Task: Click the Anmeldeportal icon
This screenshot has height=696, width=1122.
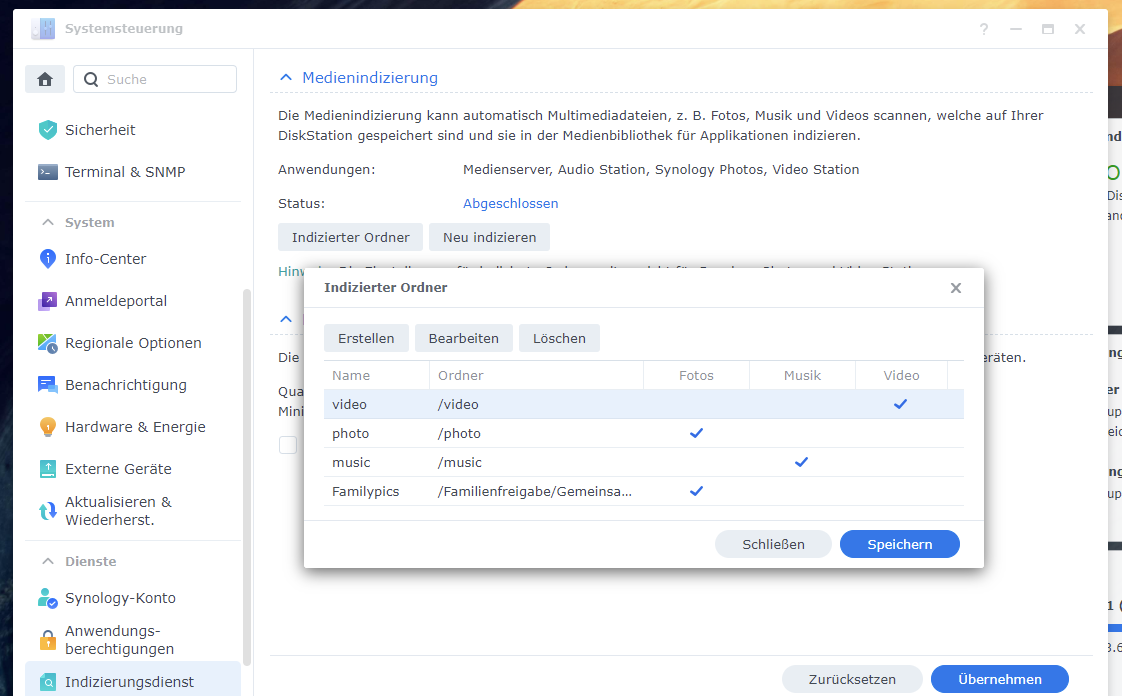Action: (47, 300)
